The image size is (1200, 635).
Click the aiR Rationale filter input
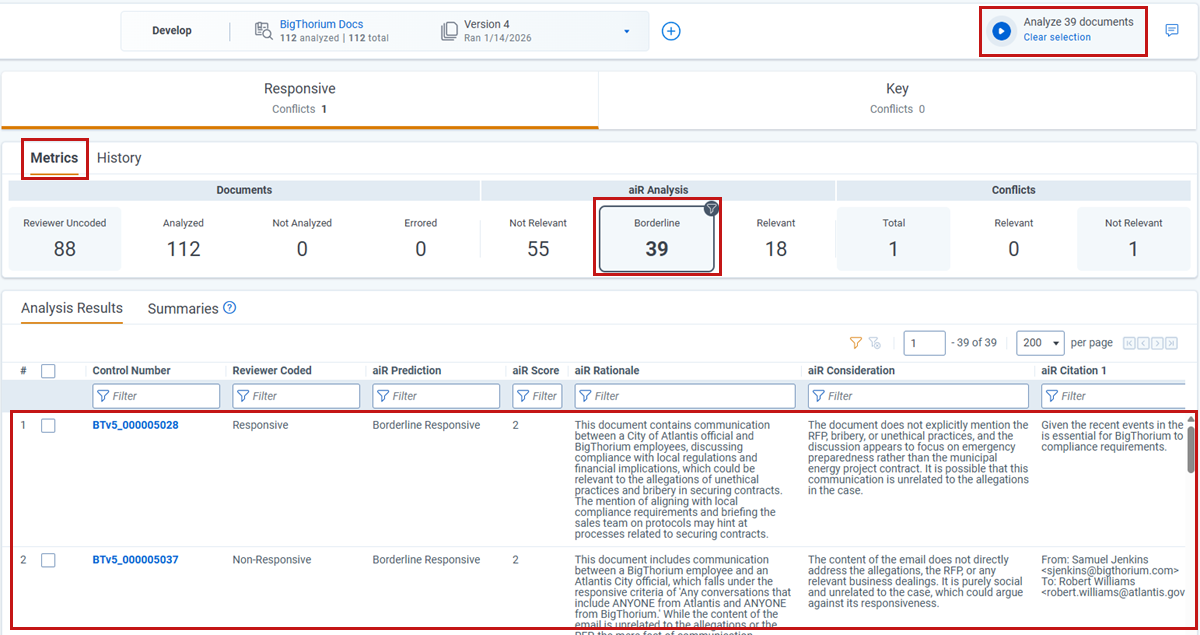point(685,396)
